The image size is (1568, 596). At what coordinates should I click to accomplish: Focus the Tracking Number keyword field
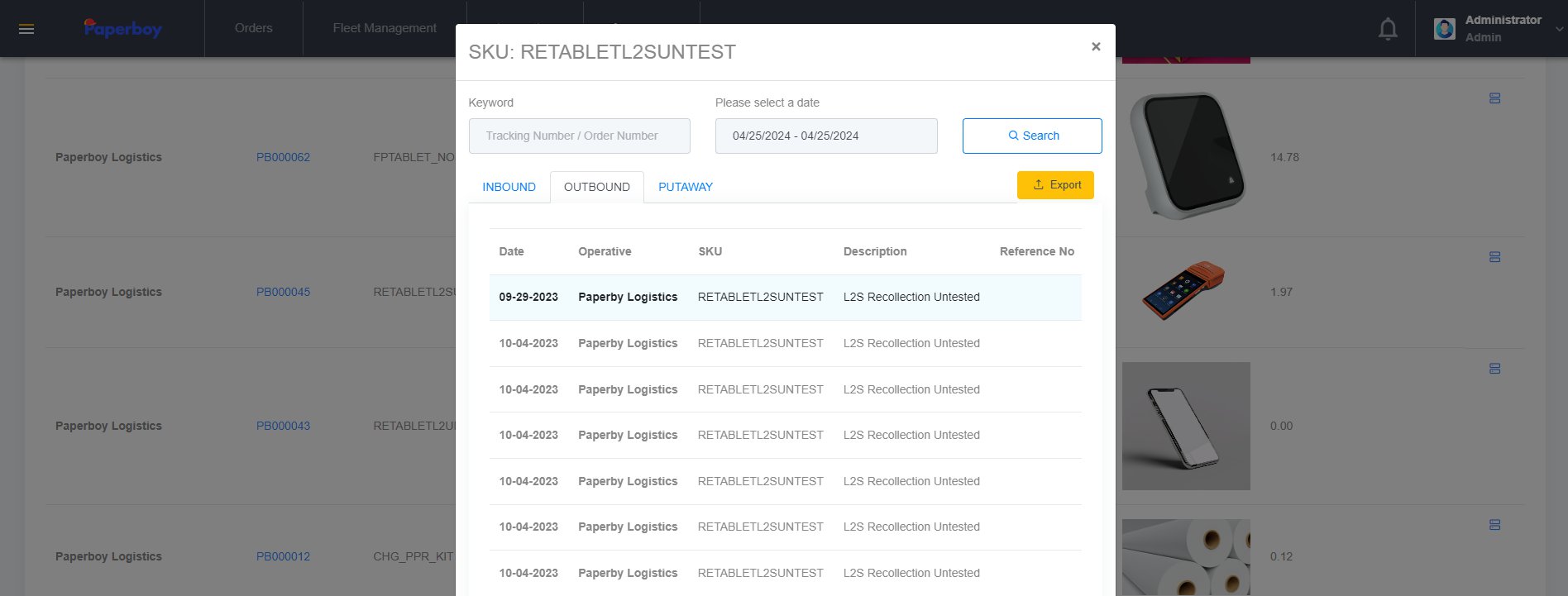(579, 136)
